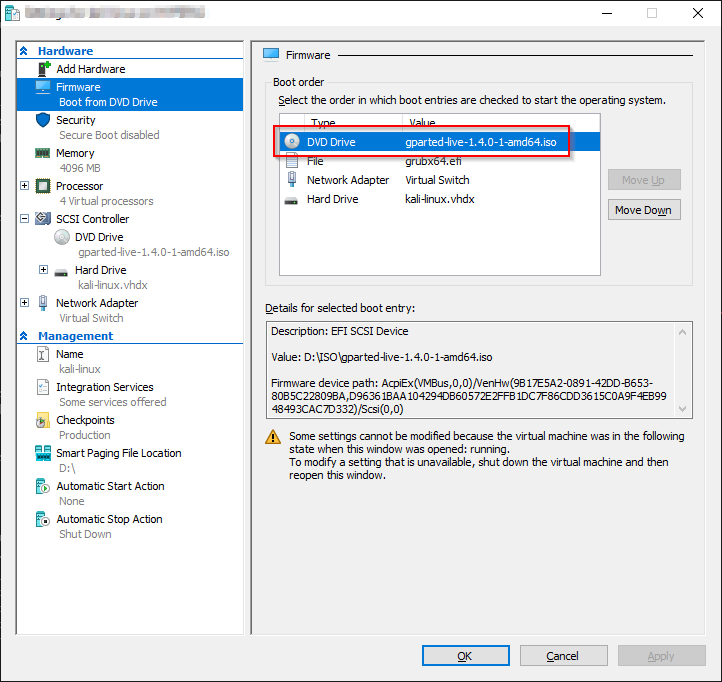Click the Checkpoints icon
Screen dimensions: 722x682
pyautogui.click(x=43, y=420)
